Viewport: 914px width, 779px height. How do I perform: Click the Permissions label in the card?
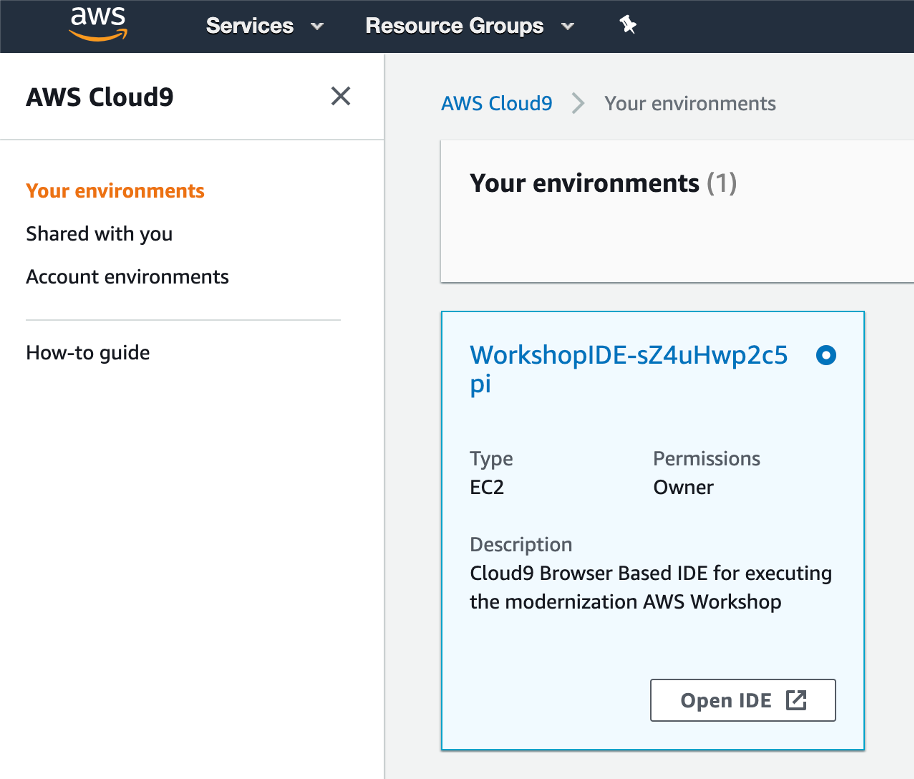pos(706,458)
